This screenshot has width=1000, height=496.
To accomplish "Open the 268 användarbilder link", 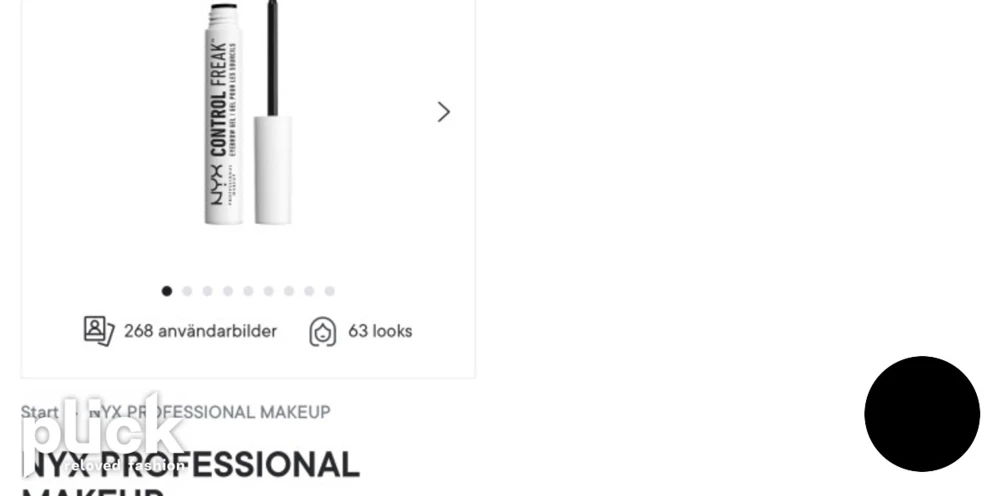I will 200,332.
